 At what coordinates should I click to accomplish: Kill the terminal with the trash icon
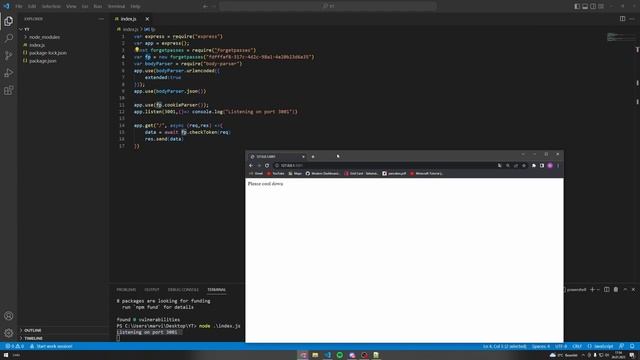616,289
